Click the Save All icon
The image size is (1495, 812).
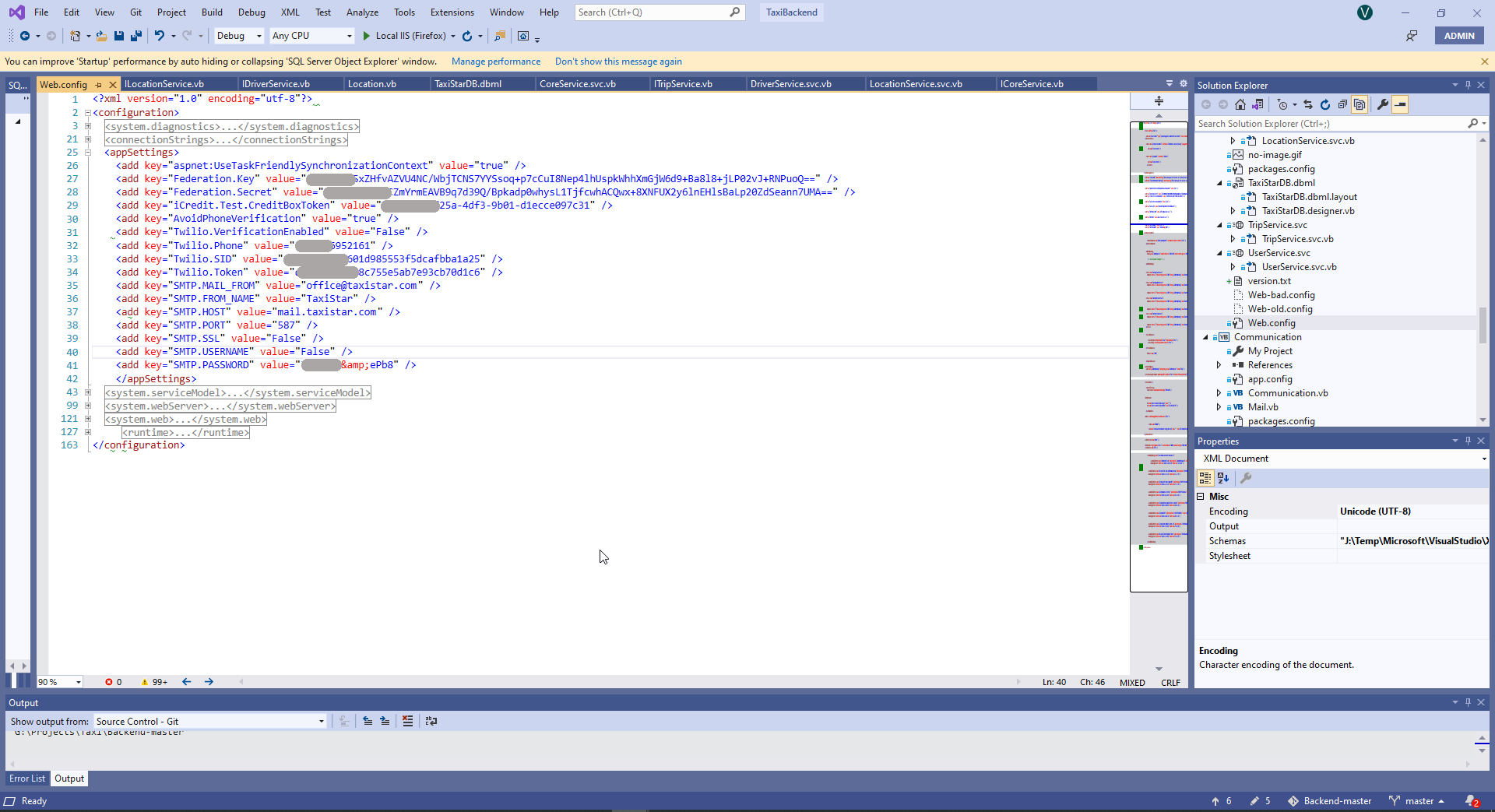tap(135, 36)
